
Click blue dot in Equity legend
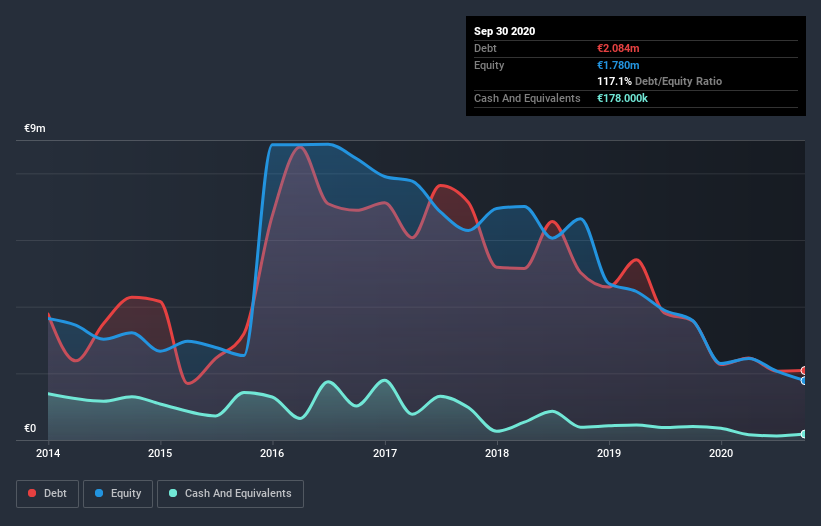[99, 493]
